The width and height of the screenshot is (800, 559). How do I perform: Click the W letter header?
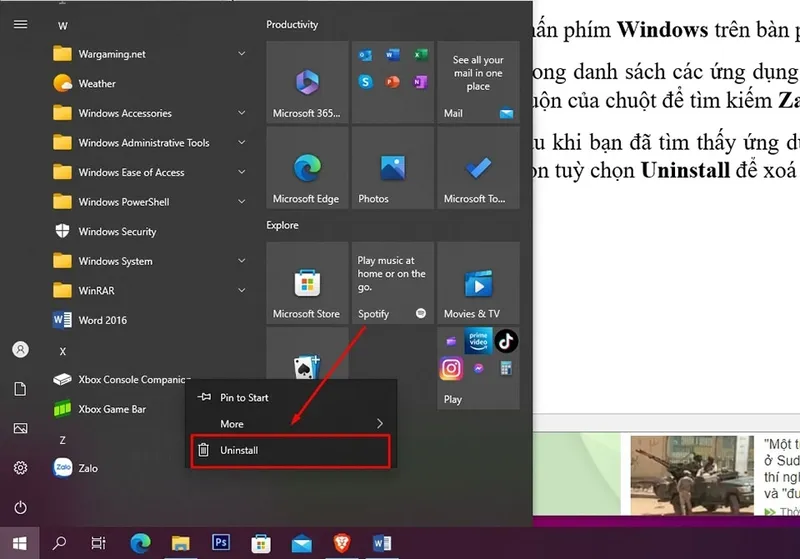63,26
